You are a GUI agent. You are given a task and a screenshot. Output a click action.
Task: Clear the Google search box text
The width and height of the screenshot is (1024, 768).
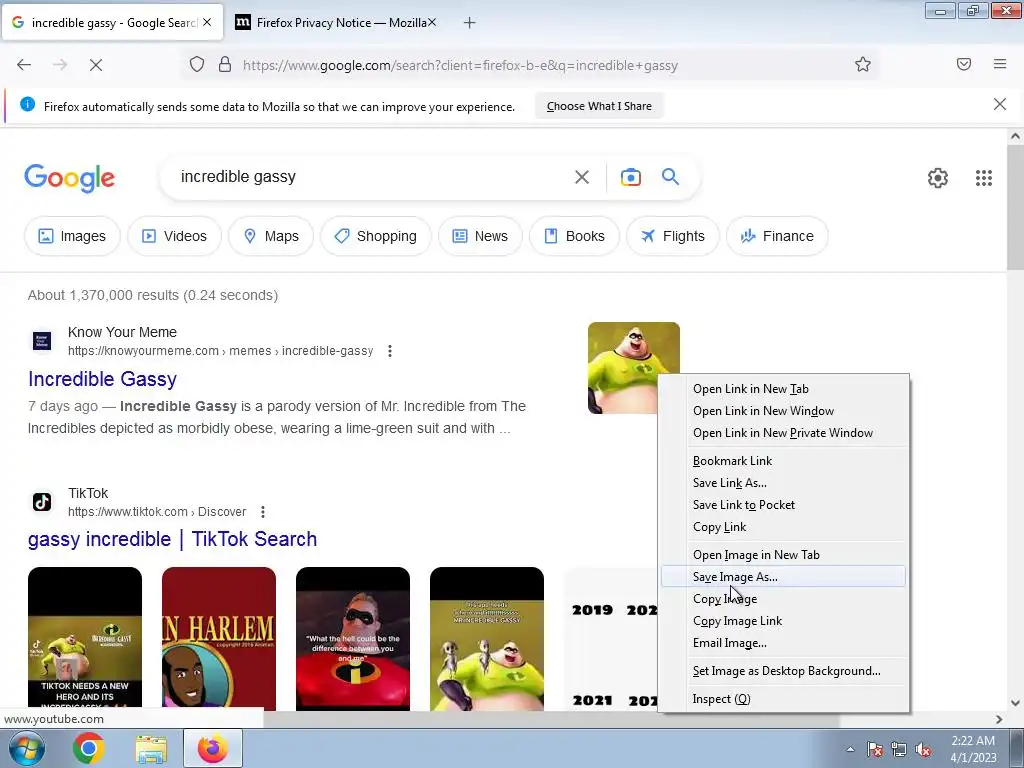(x=581, y=177)
